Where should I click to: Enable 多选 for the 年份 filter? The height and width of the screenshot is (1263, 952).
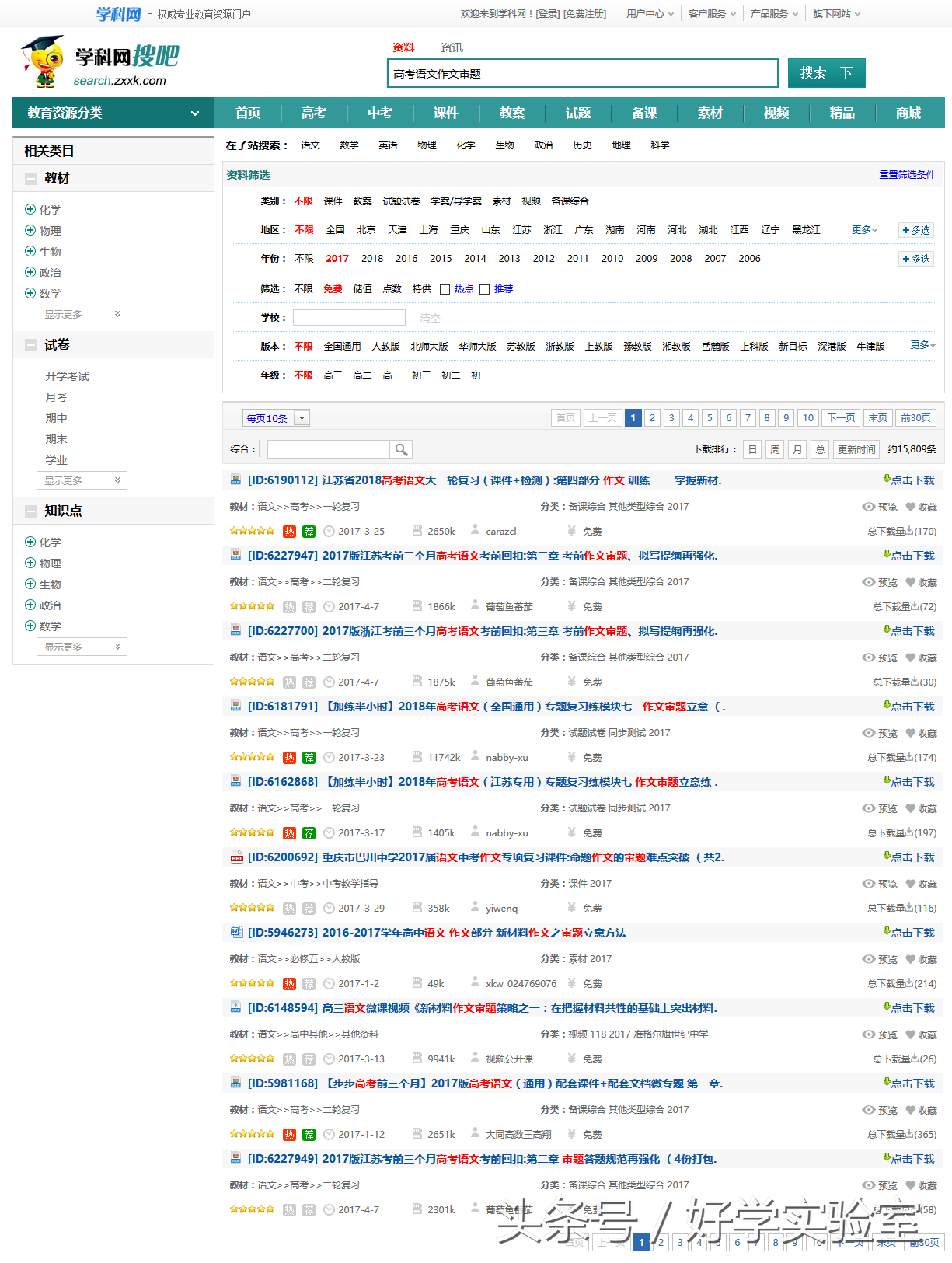[916, 259]
